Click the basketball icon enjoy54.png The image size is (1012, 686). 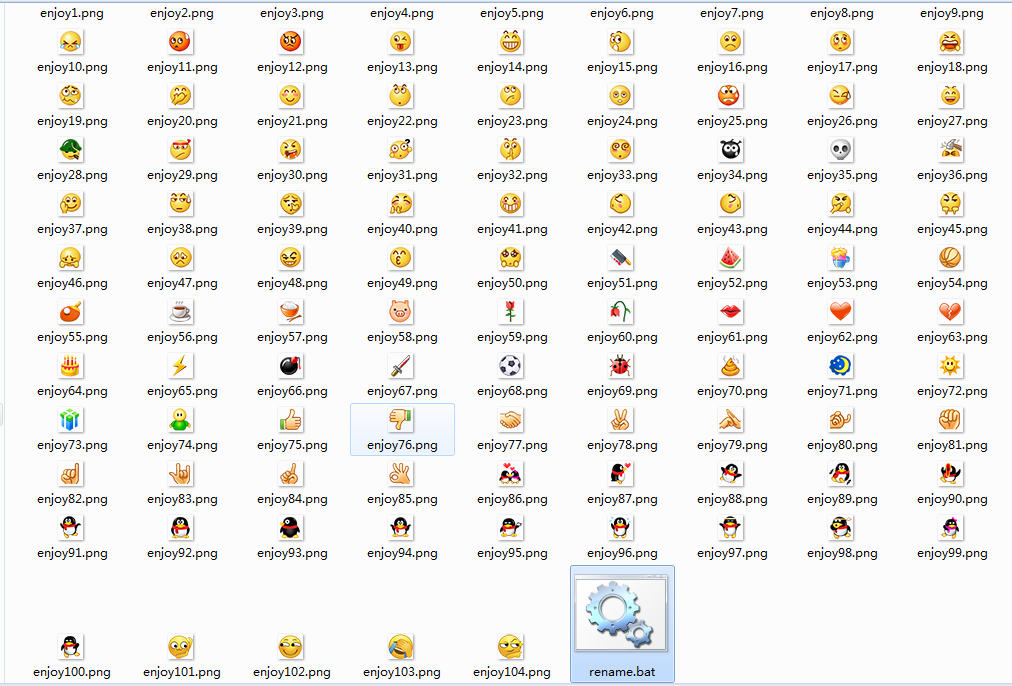pos(950,258)
